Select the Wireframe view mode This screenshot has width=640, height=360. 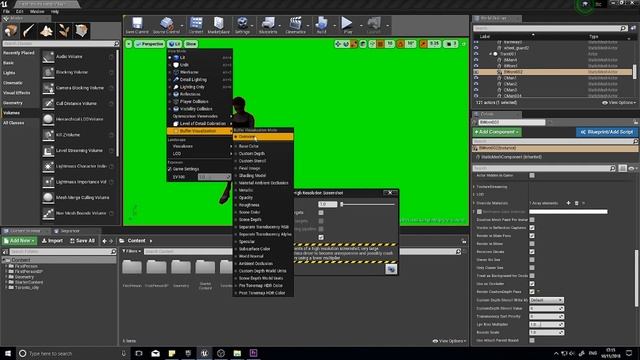189,72
